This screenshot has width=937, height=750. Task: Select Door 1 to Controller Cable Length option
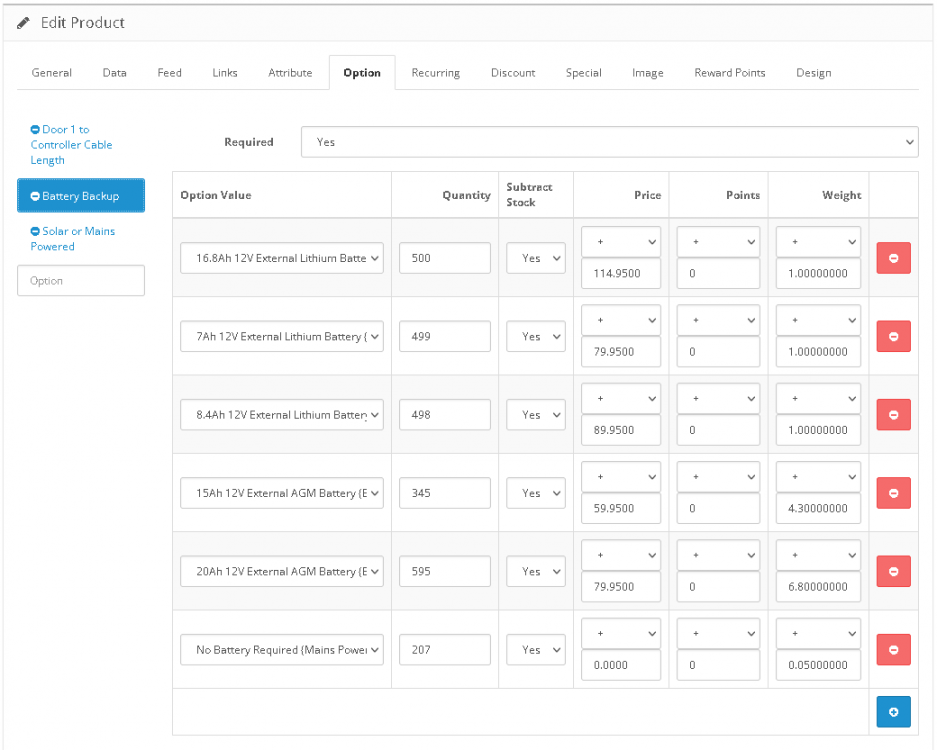[71, 145]
